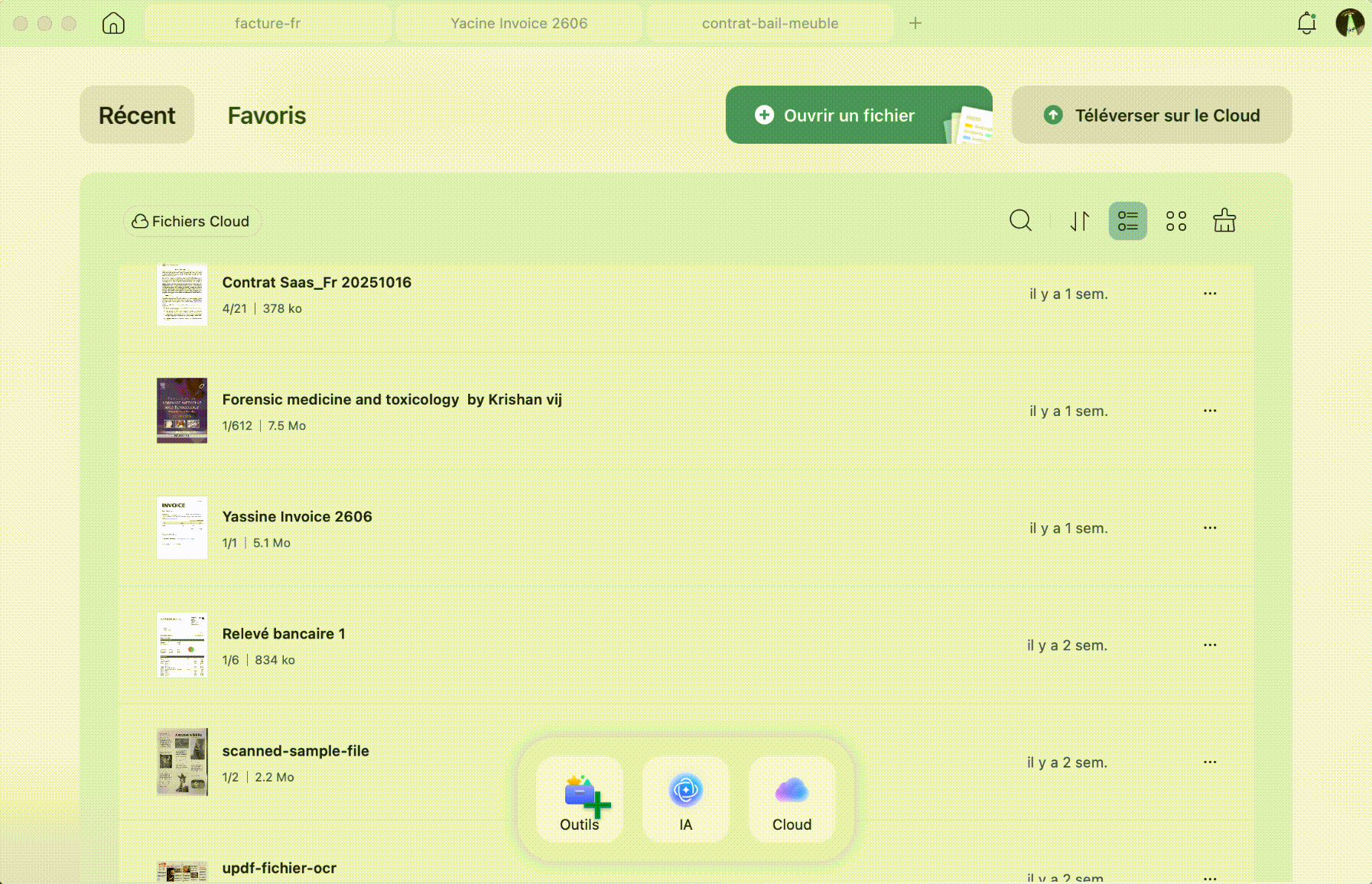Viewport: 1372px width, 884px height.
Task: Switch to the Yacine Invoice 2606 tab
Action: [x=519, y=23]
